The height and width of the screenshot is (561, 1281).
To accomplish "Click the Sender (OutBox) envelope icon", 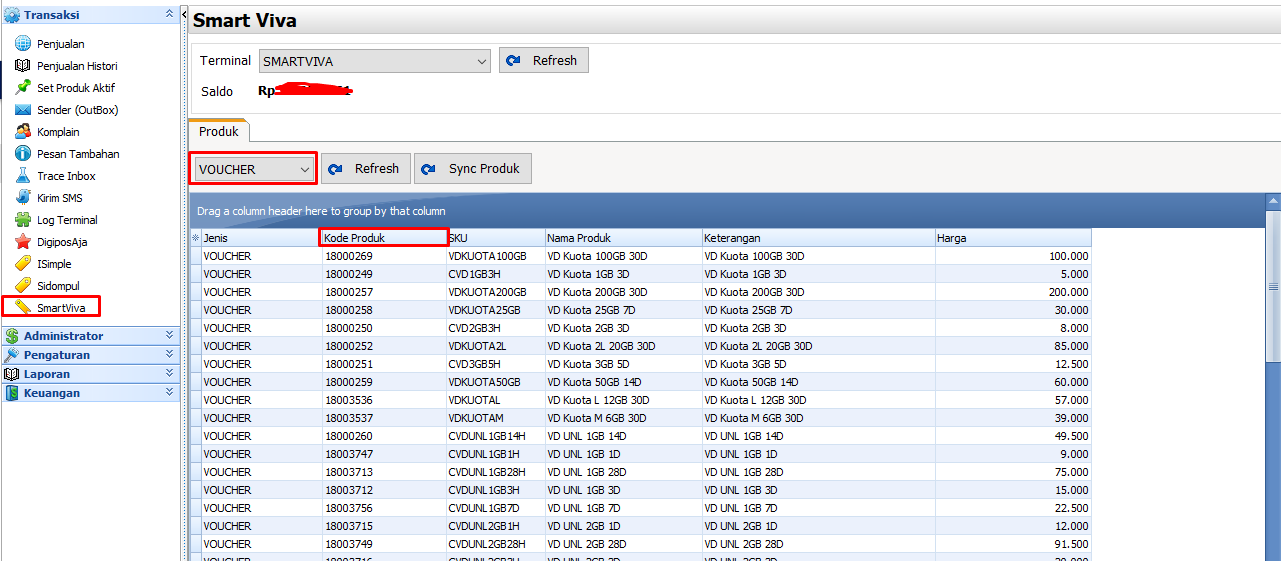I will click(x=22, y=110).
